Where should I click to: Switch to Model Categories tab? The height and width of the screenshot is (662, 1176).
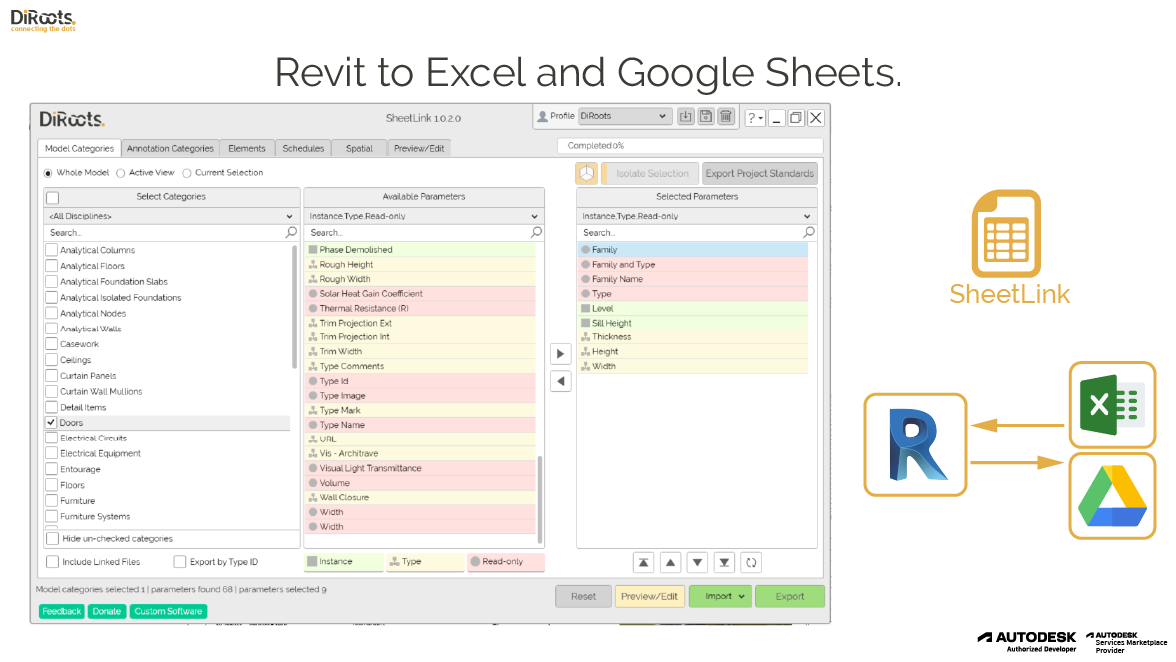(79, 148)
